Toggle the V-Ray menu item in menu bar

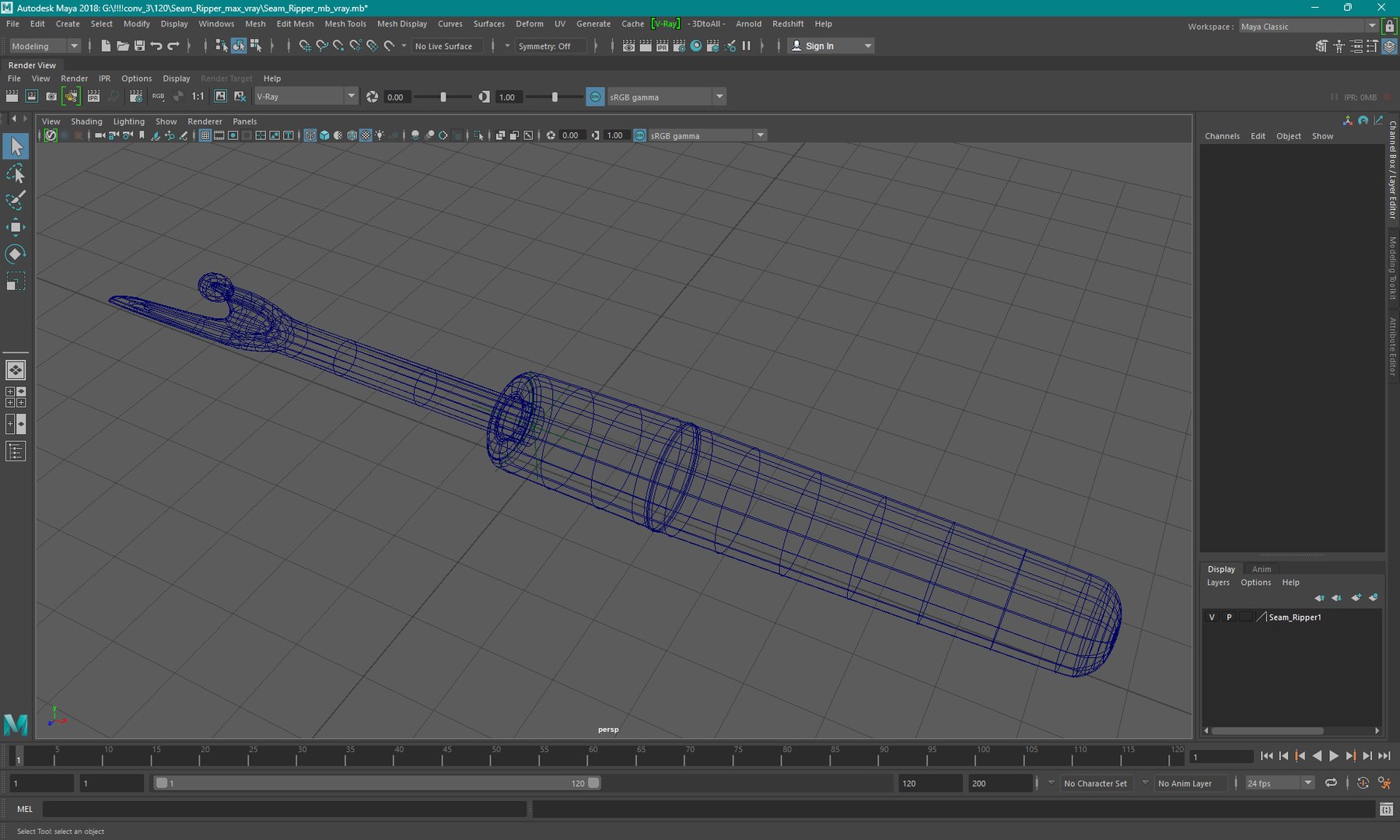666,24
